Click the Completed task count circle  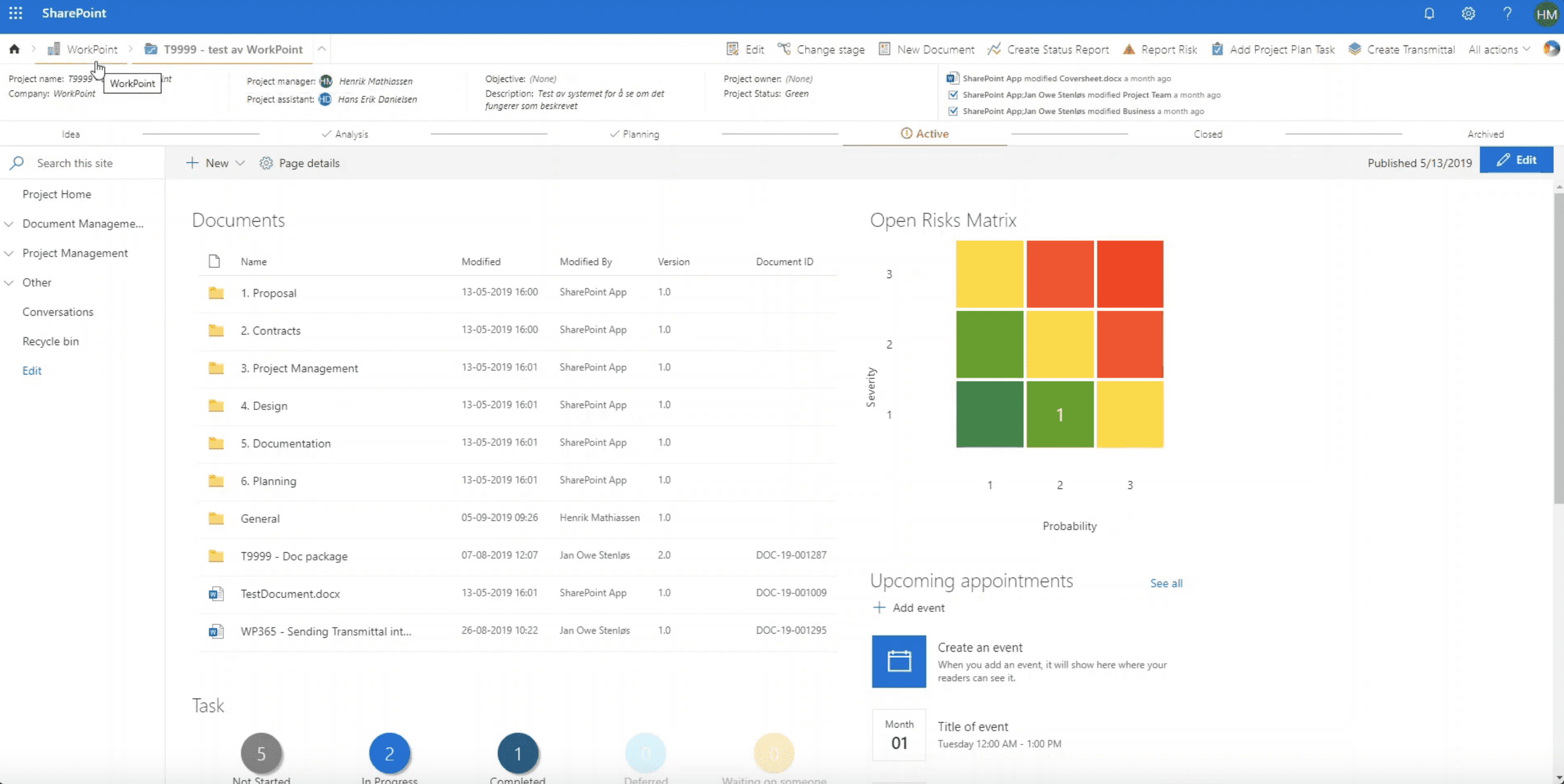pyautogui.click(x=517, y=754)
